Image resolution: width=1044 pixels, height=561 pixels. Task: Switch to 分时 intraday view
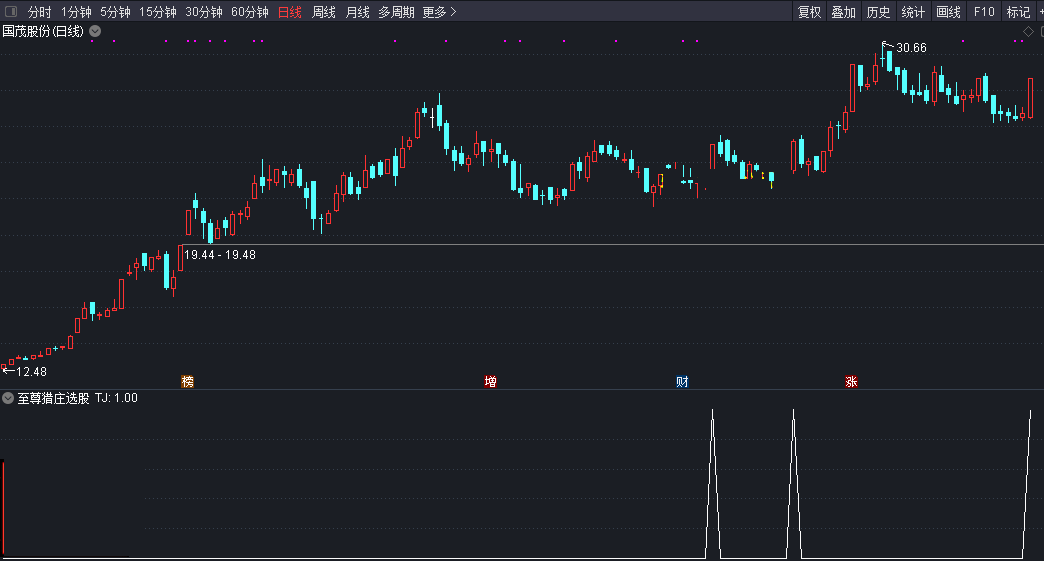39,12
